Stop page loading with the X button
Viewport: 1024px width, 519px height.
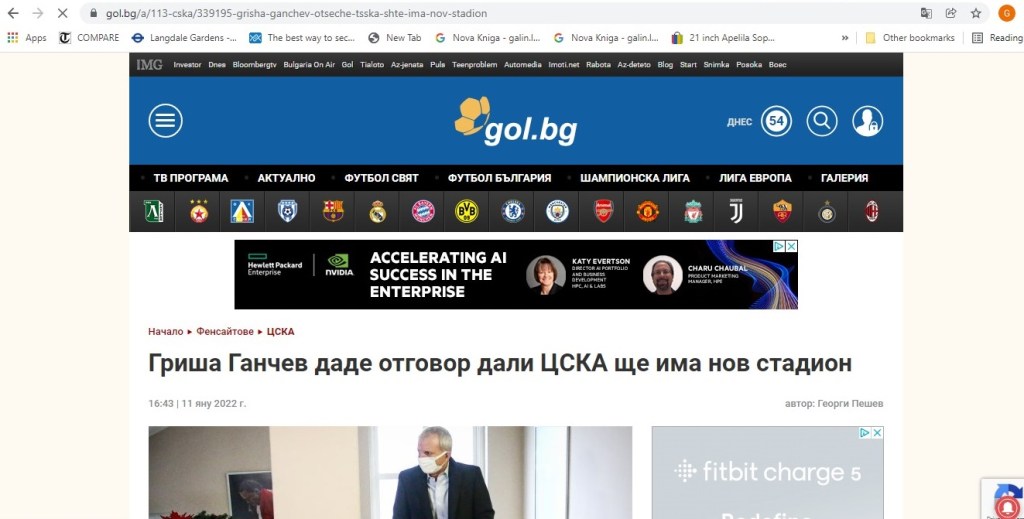point(61,14)
